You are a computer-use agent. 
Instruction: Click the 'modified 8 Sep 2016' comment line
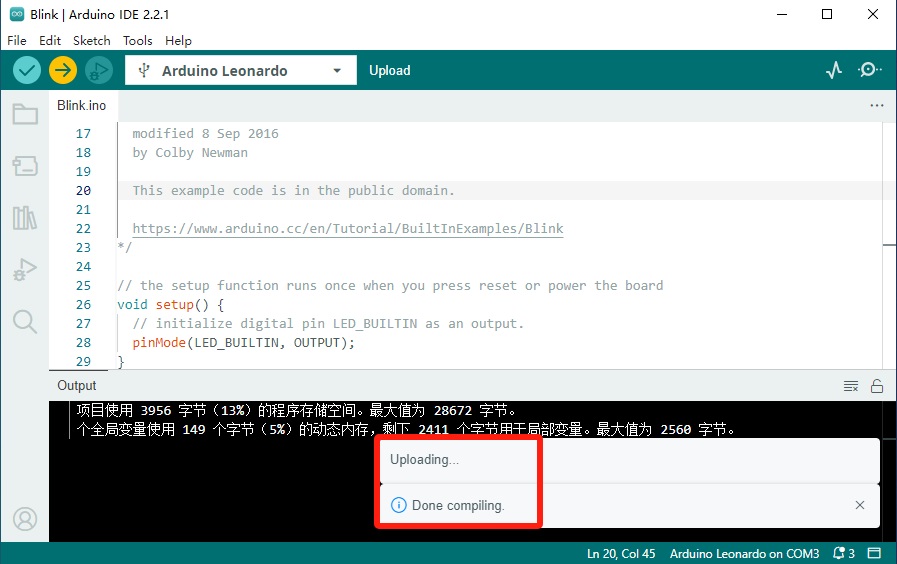205,133
